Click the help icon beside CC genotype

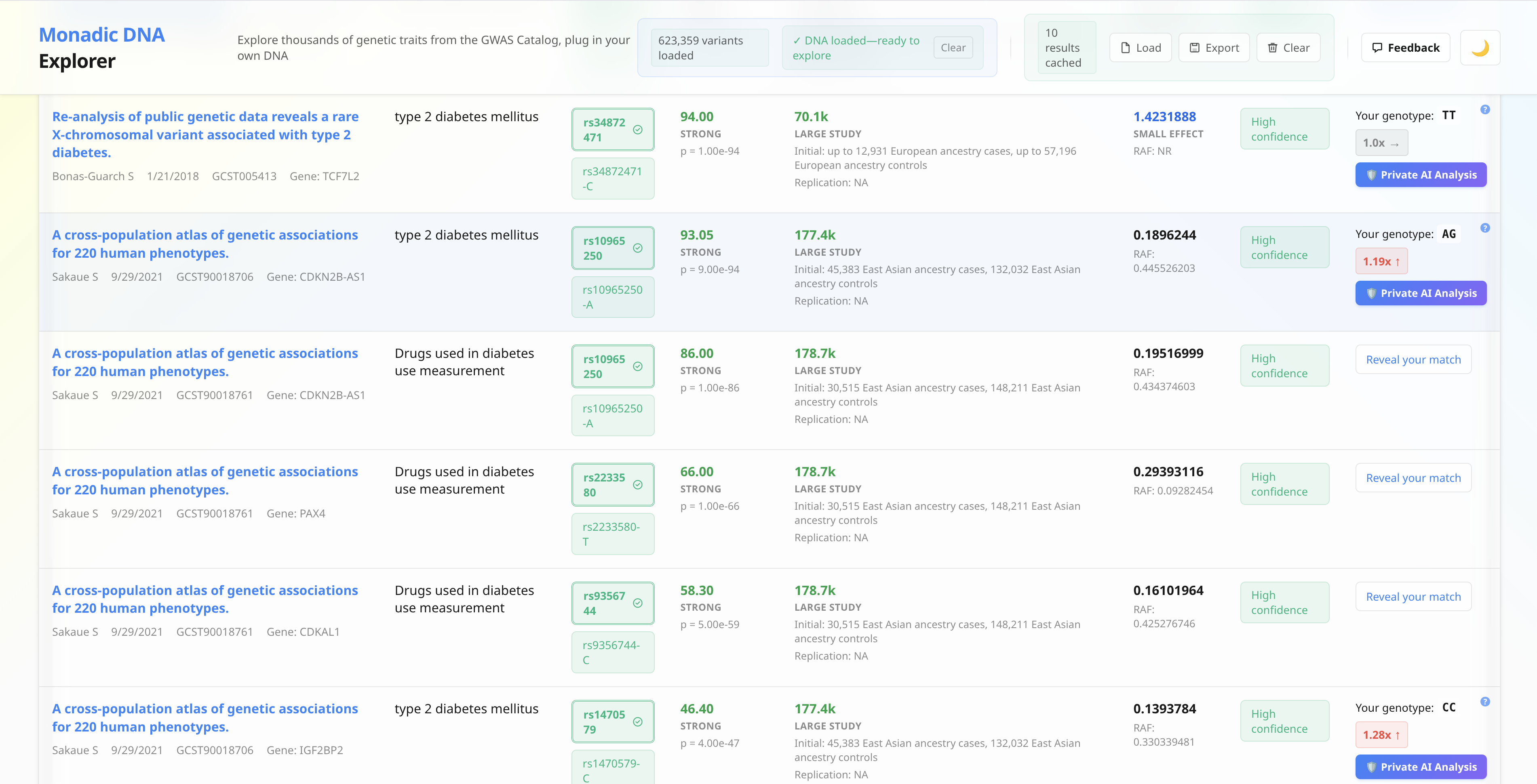click(1485, 702)
